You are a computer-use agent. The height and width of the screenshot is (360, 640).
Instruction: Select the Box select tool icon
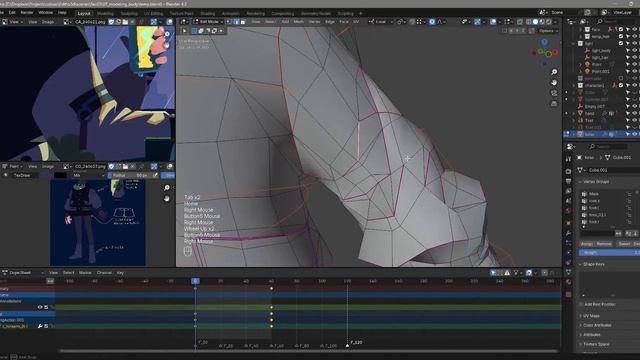194,31
